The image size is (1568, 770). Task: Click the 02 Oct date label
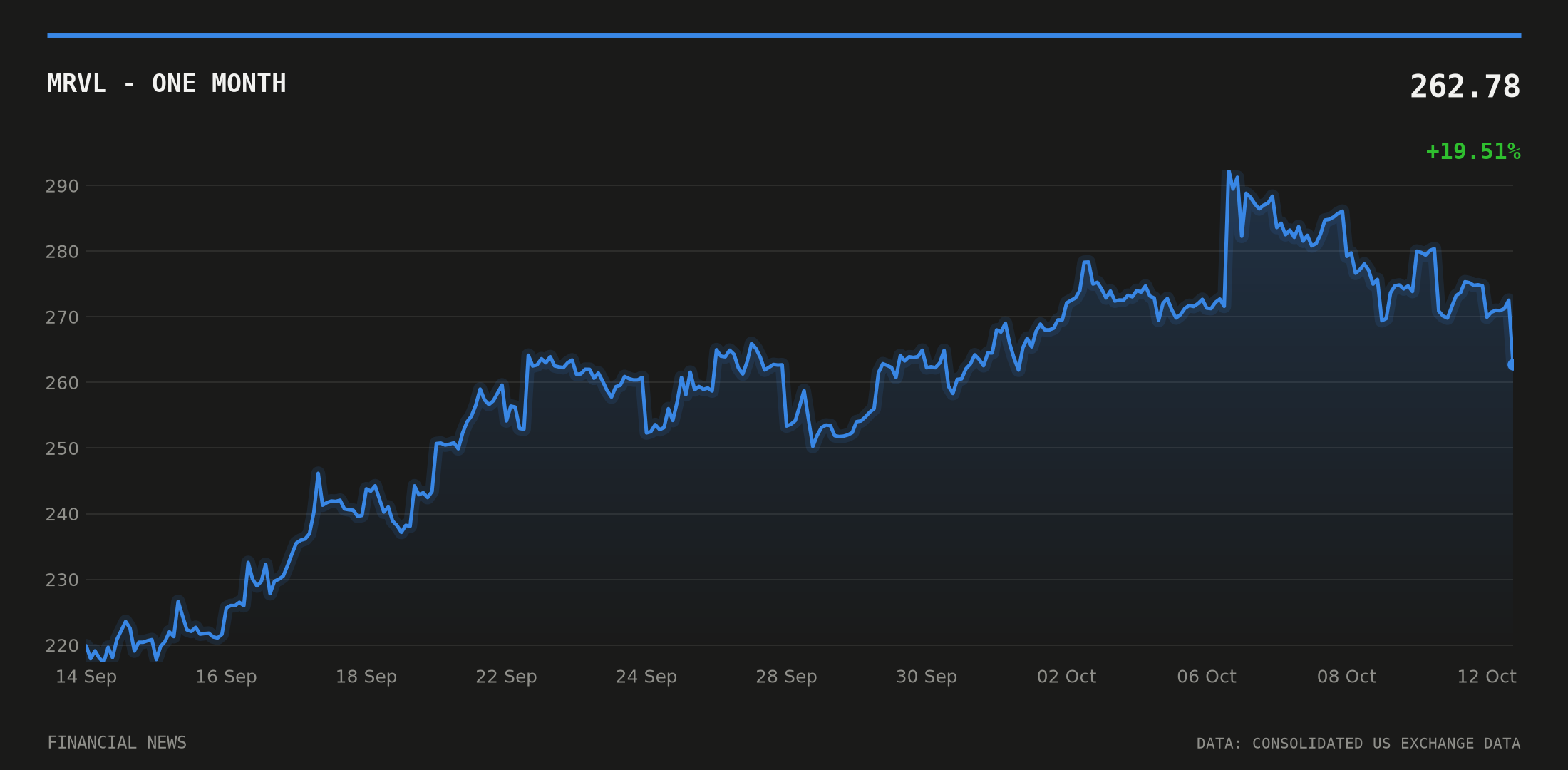coord(1066,677)
